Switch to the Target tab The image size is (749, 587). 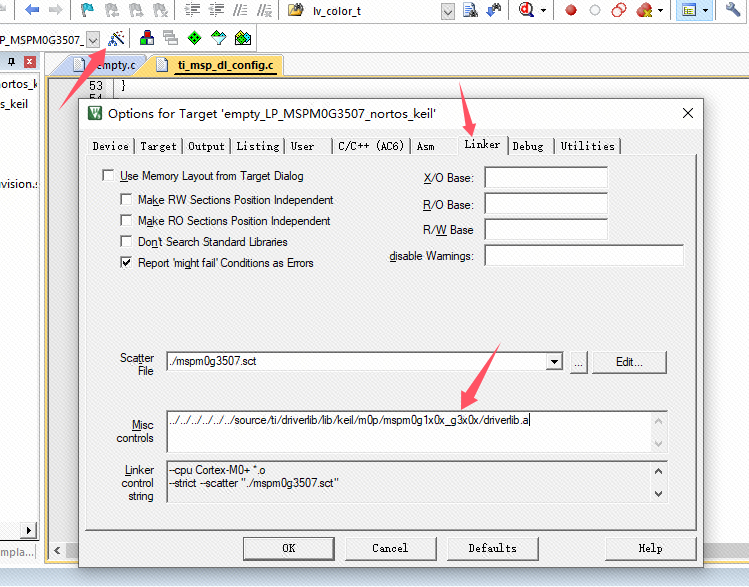tap(158, 146)
